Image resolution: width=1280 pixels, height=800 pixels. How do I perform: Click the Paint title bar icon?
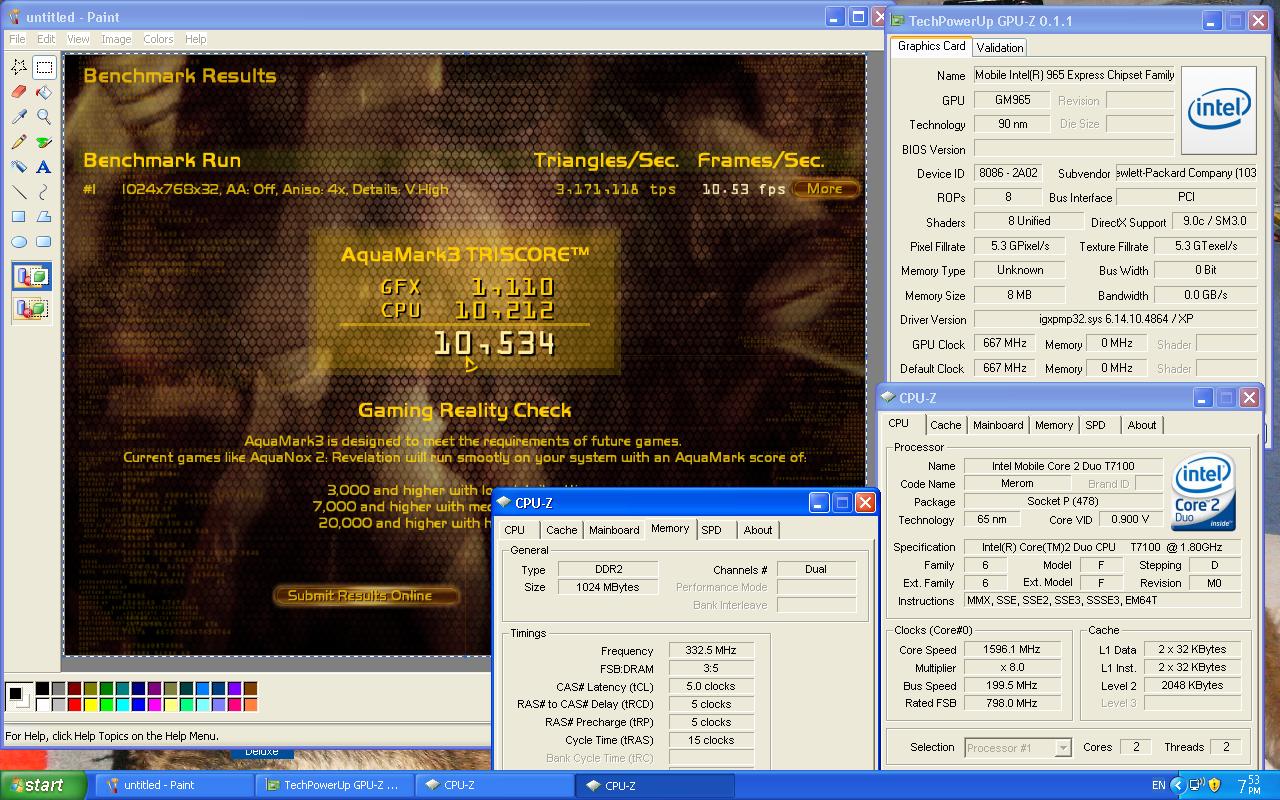(x=13, y=16)
